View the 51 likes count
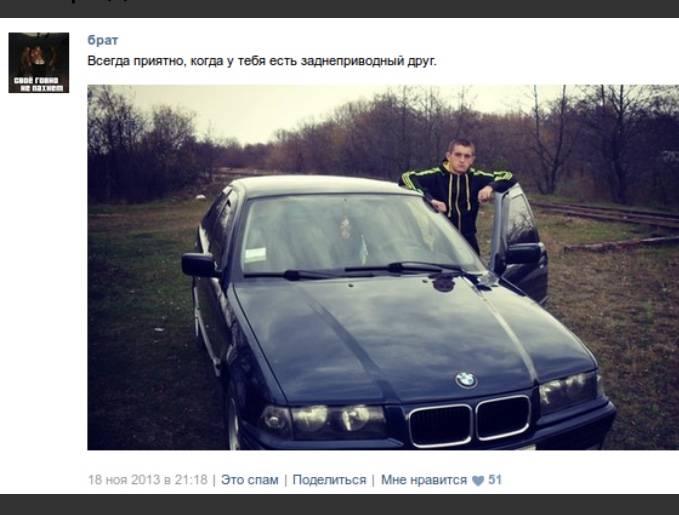679x515 pixels. click(x=495, y=480)
